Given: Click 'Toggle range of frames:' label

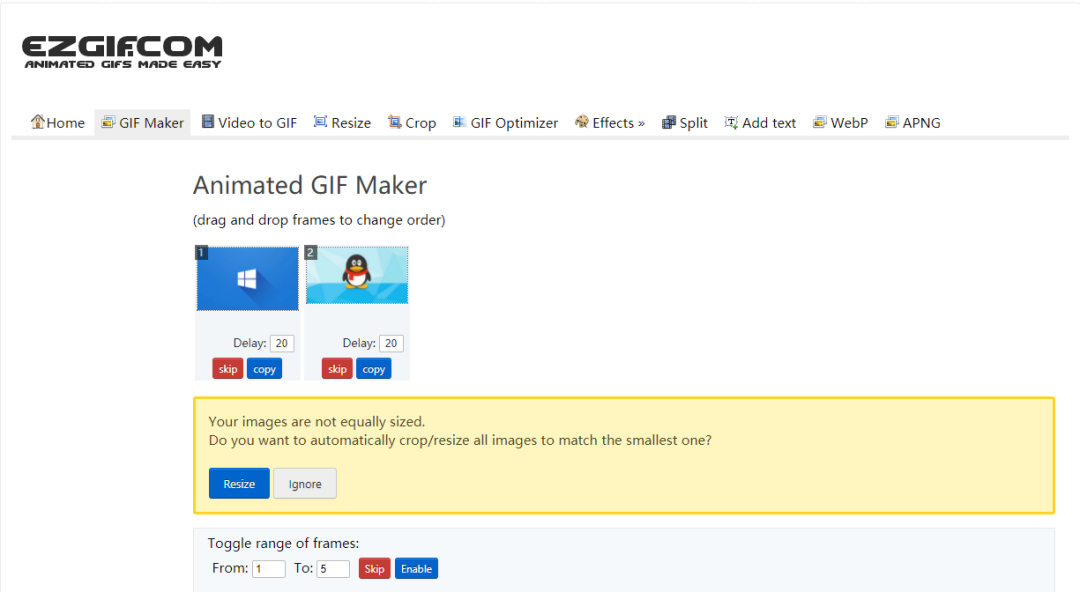Looking at the screenshot, I should click(x=284, y=543).
